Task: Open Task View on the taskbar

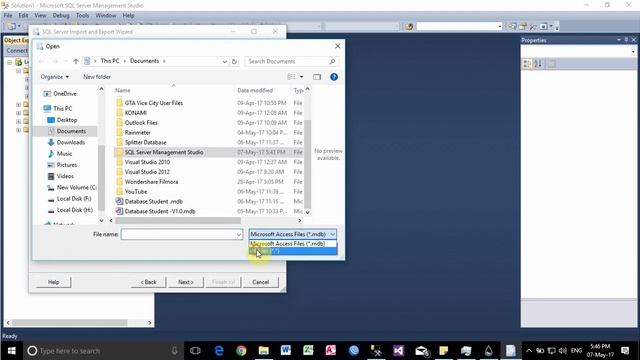Action: coord(195,351)
